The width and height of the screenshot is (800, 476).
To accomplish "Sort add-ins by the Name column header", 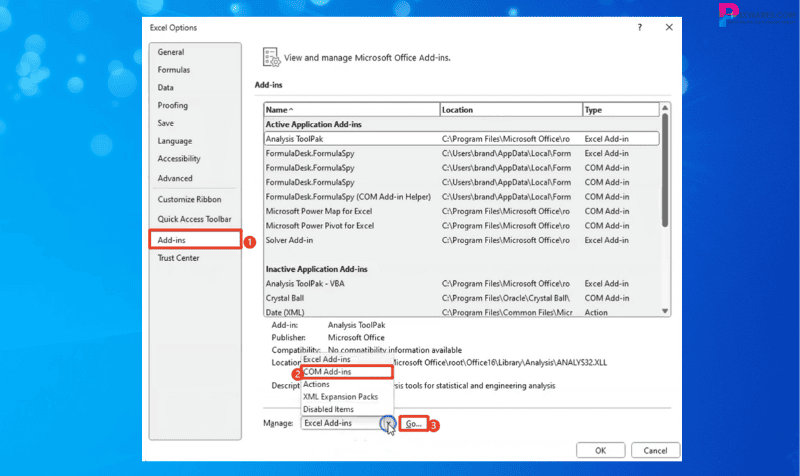I will (351, 109).
